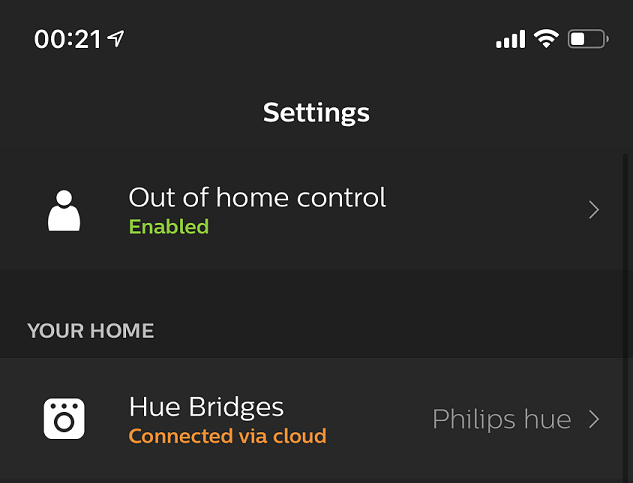Open the "Hue Bridges" label

[x=206, y=407]
